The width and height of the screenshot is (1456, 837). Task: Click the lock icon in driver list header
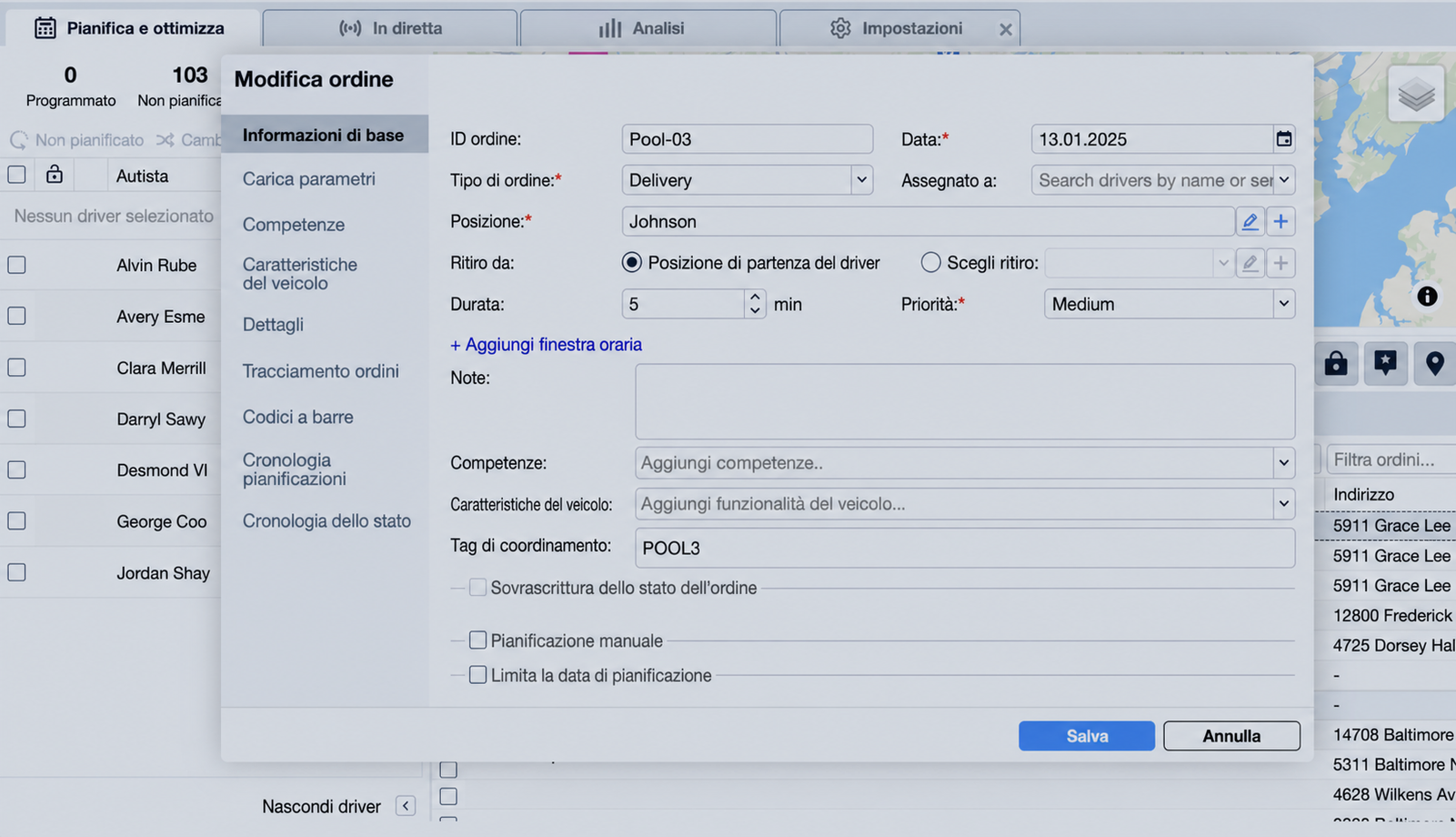pyautogui.click(x=55, y=175)
